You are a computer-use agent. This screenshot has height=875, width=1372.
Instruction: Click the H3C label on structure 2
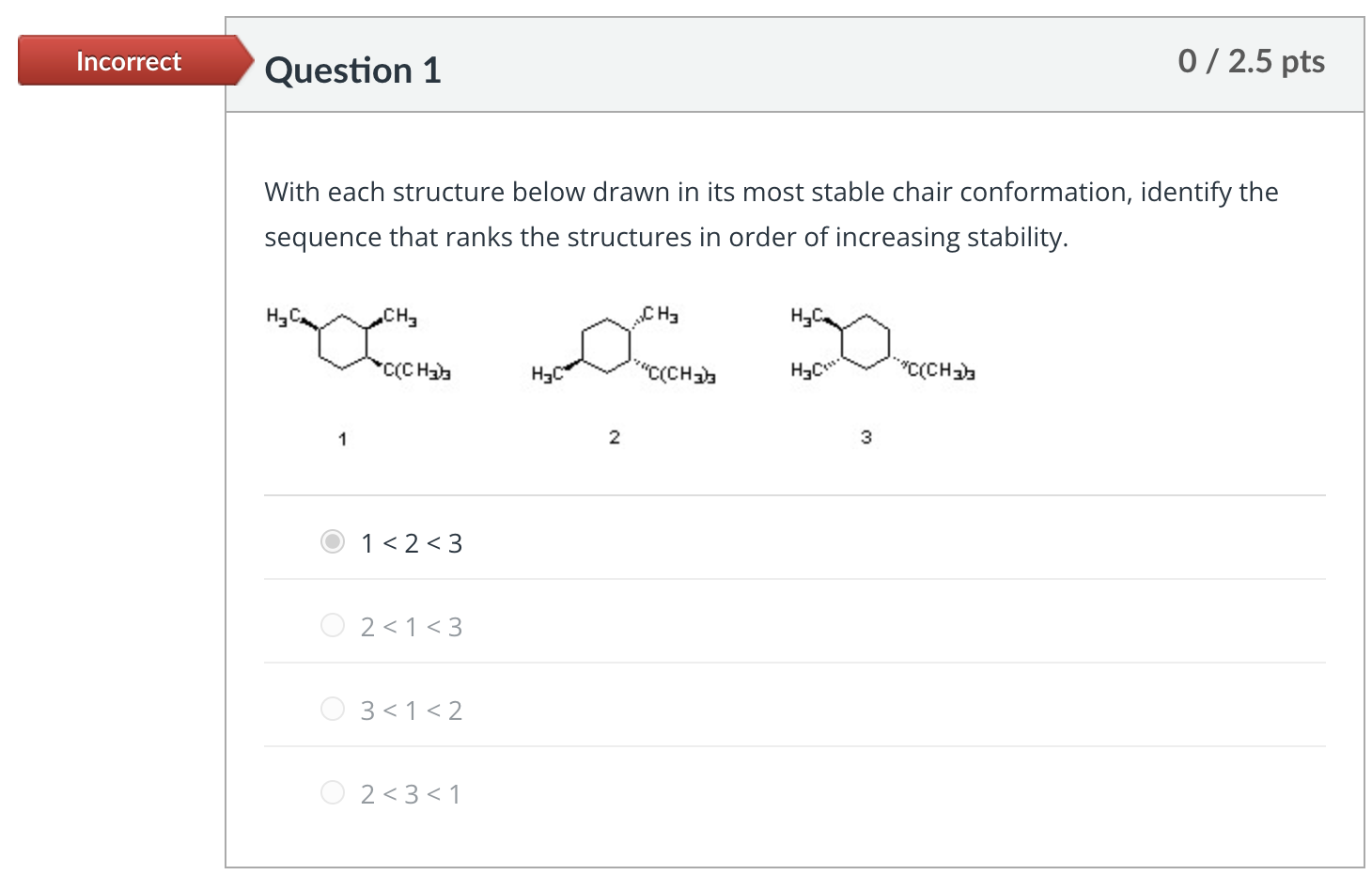point(545,374)
